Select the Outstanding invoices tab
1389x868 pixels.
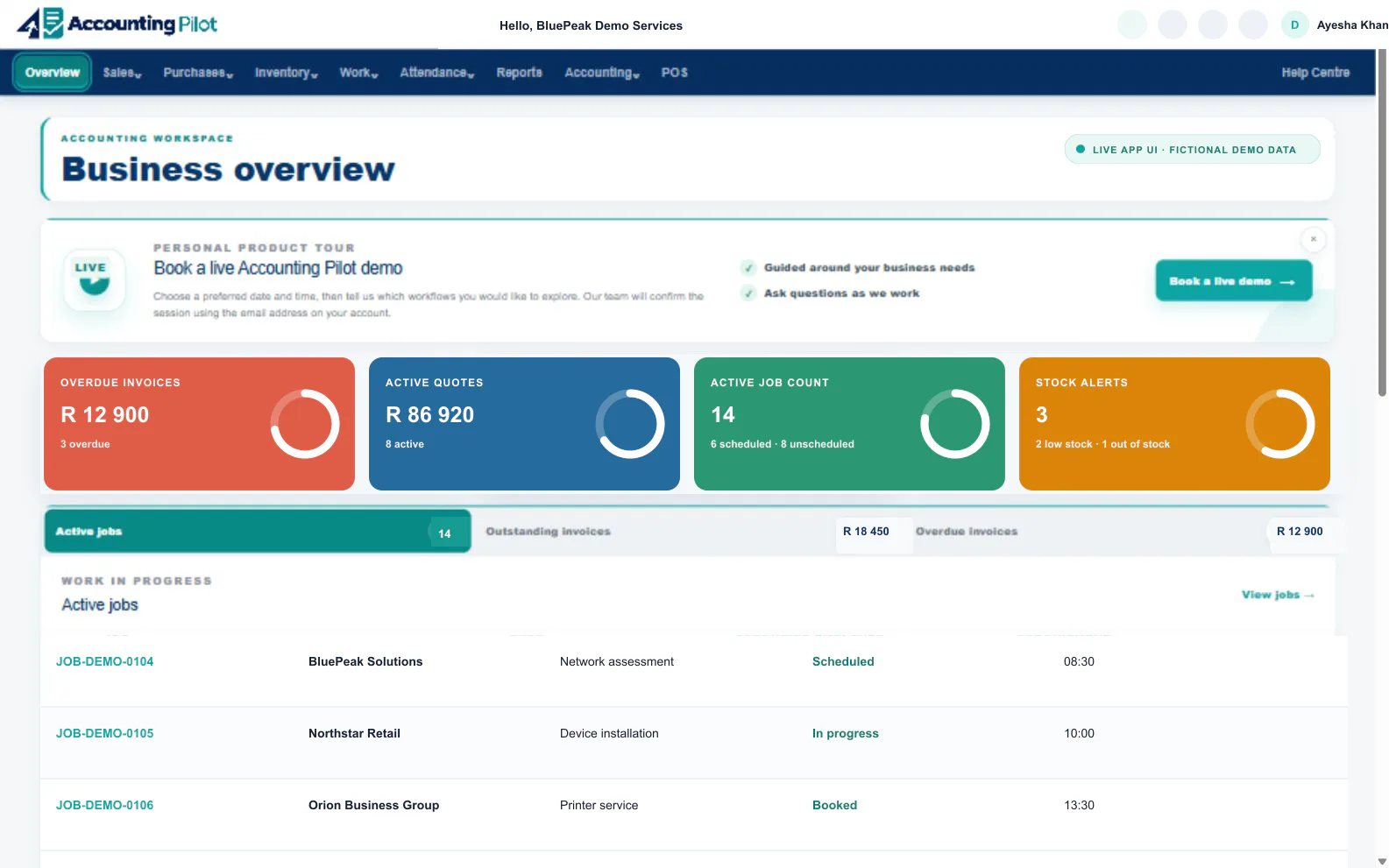click(x=692, y=532)
